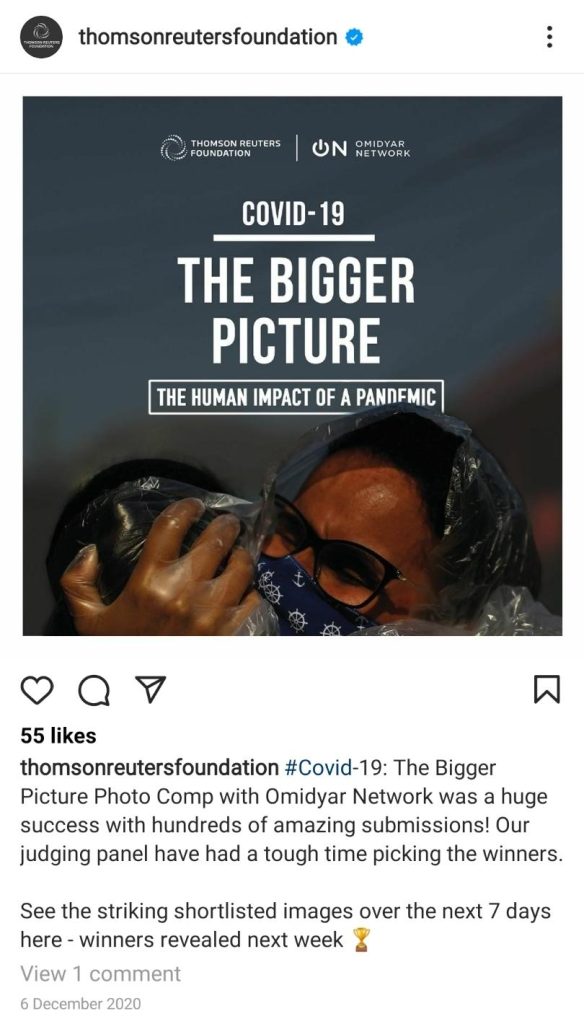Tap Omidyar Network logo in image
584x1024 pixels.
tap(361, 148)
